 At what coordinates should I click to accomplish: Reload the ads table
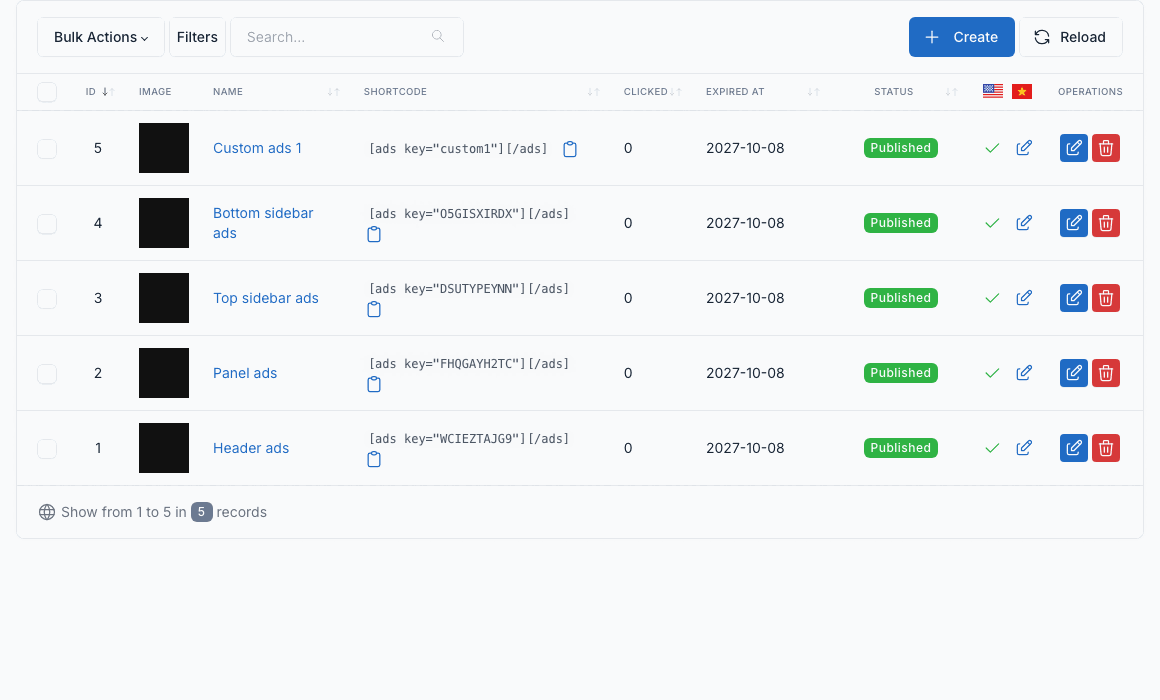[x=1070, y=37]
